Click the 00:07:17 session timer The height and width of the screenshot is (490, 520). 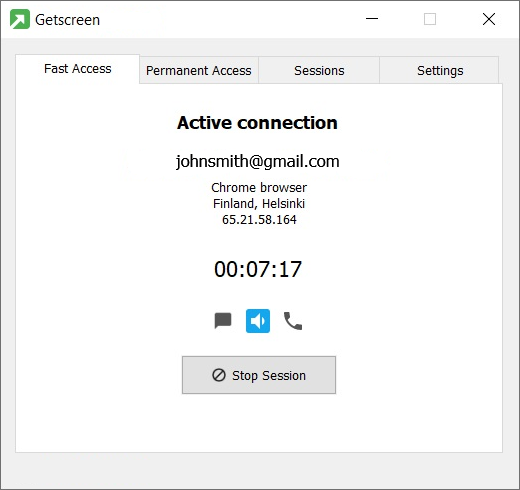tap(258, 269)
